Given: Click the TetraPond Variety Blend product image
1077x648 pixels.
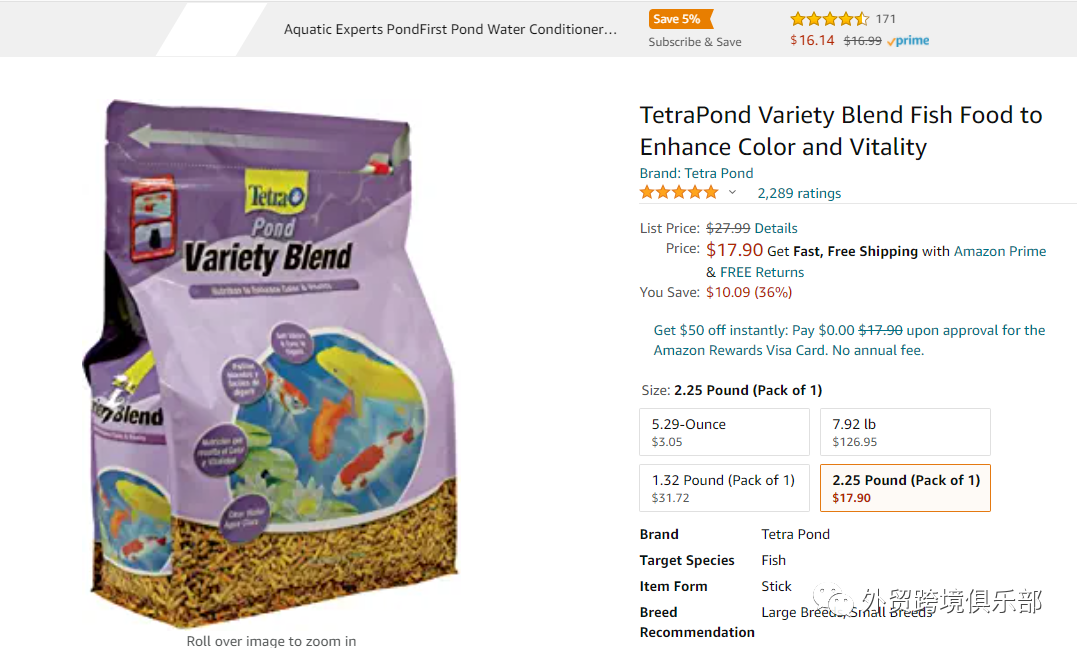Looking at the screenshot, I should click(x=272, y=363).
